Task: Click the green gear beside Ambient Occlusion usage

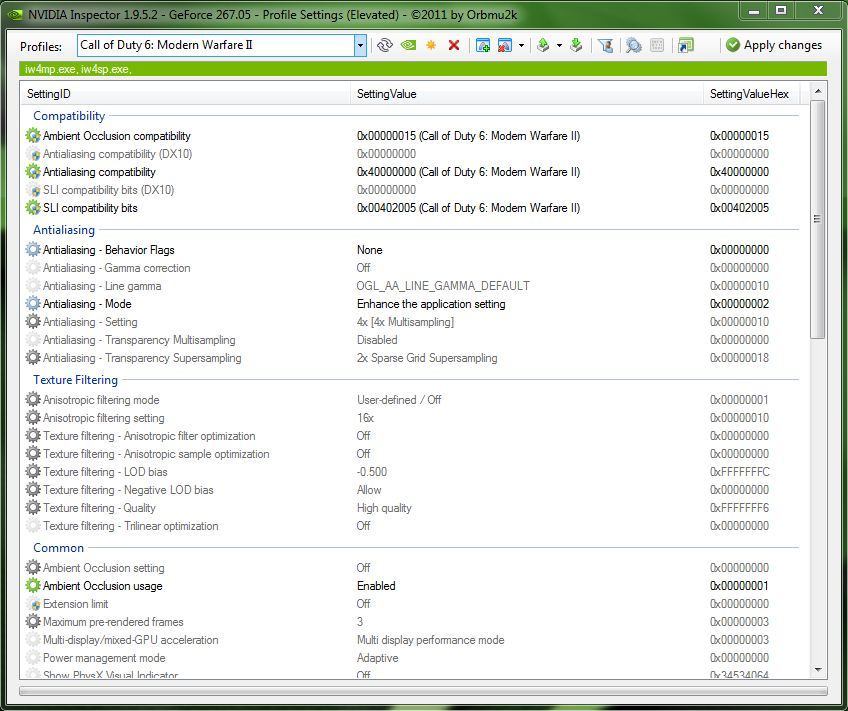Action: [33, 586]
